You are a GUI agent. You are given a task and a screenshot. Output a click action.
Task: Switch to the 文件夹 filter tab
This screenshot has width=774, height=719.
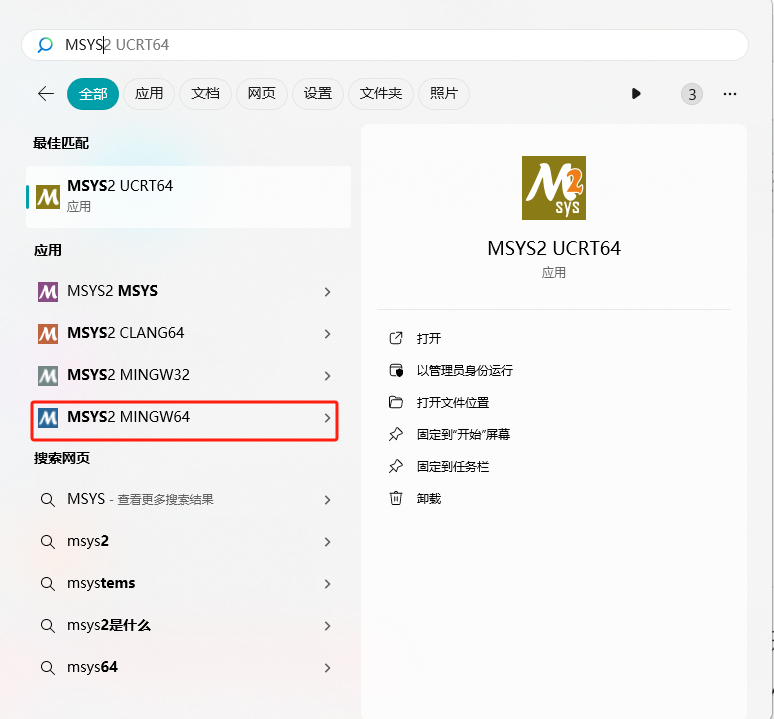[381, 94]
